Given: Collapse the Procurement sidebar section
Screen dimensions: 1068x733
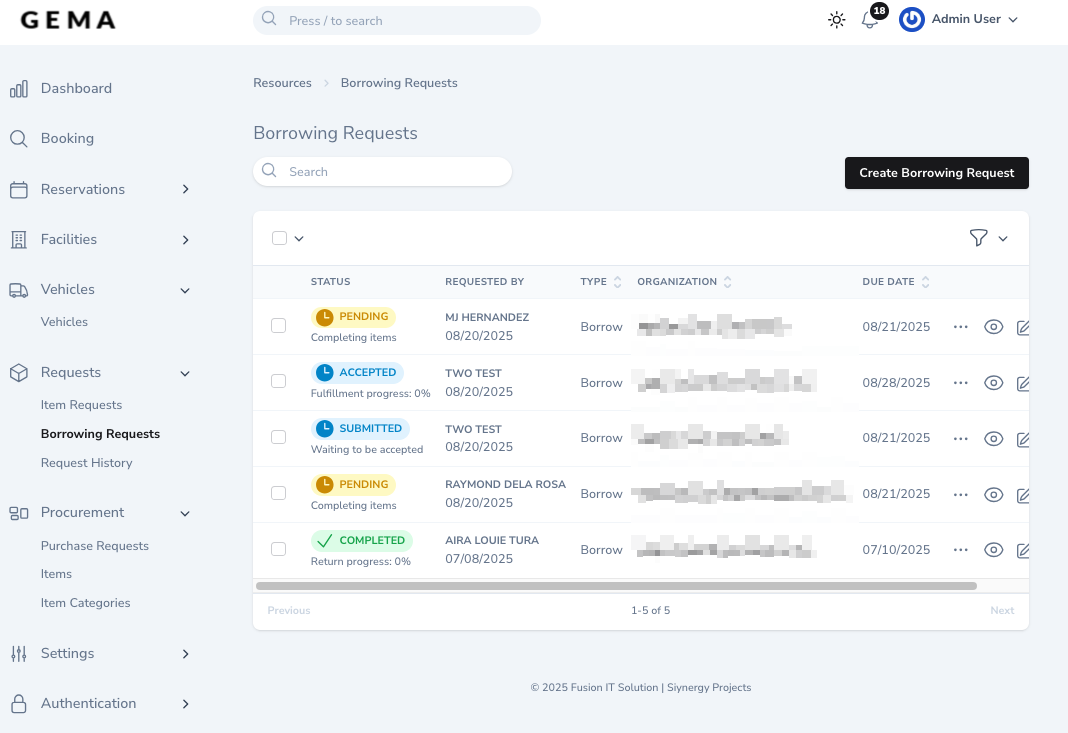Looking at the screenshot, I should (x=185, y=513).
